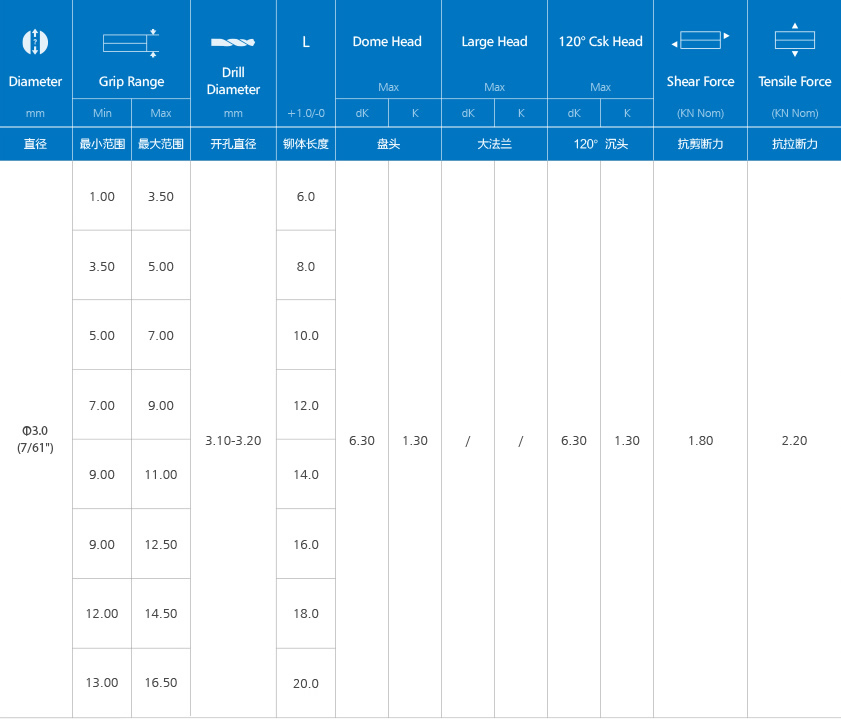The height and width of the screenshot is (724, 841).
Task: Click the 1.00 min grip range cell
Action: coord(102,197)
